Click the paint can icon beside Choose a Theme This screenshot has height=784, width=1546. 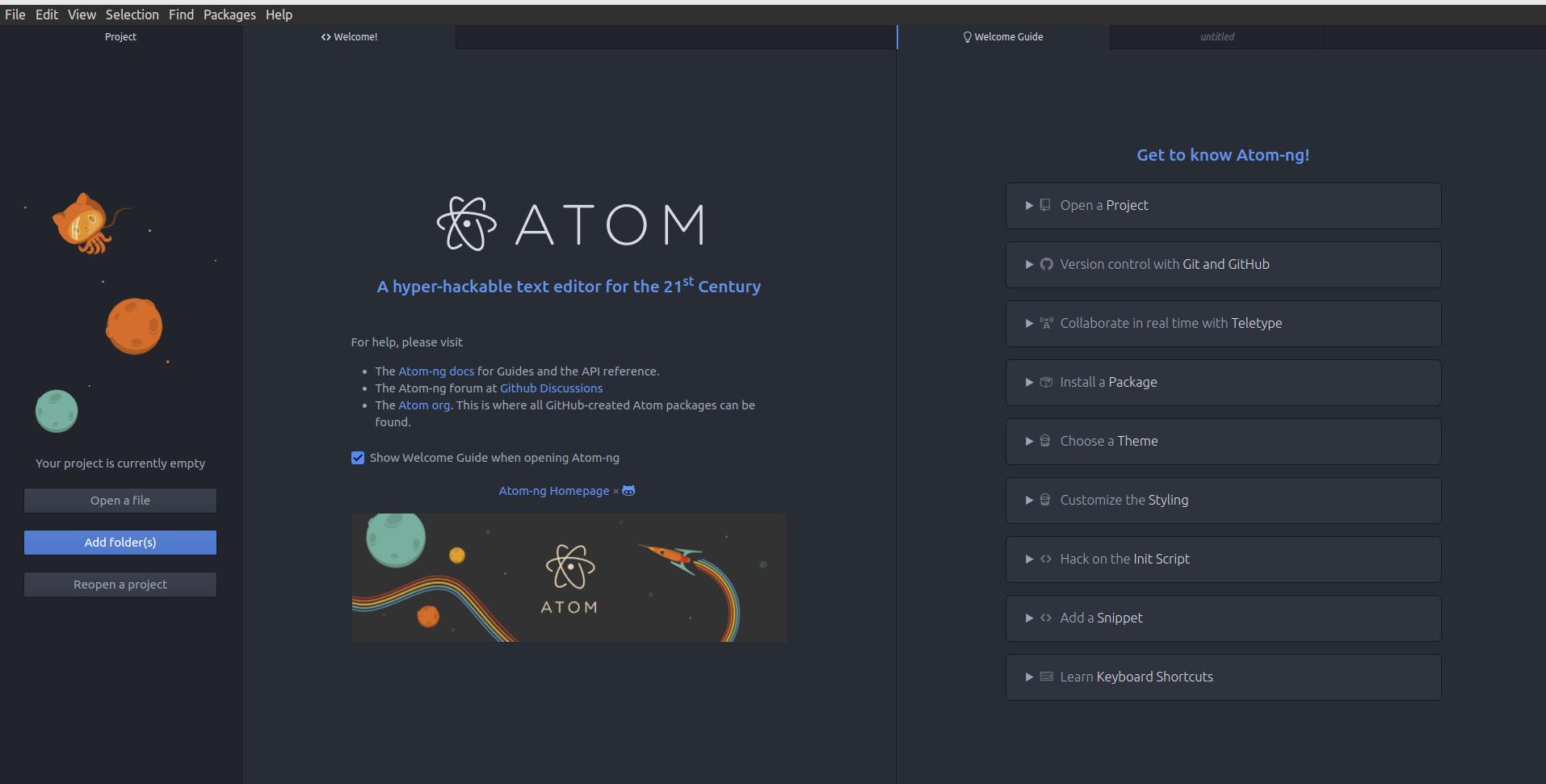coord(1045,441)
